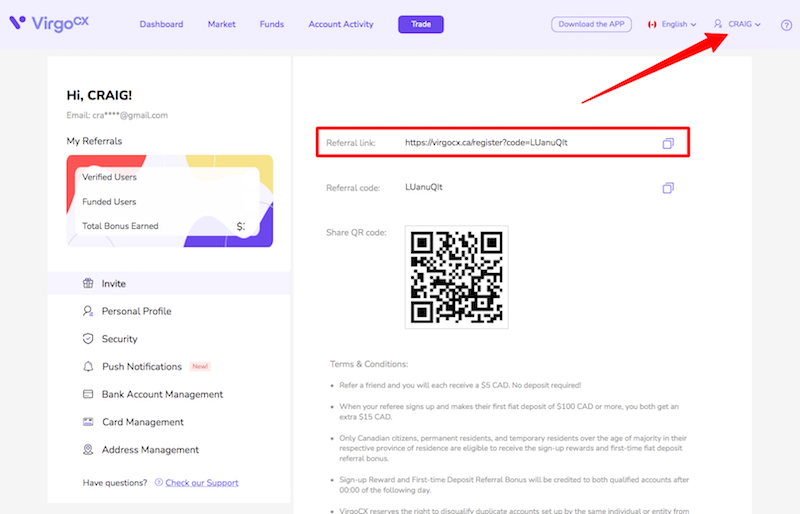
Task: Expand the English language dropdown
Action: (679, 24)
